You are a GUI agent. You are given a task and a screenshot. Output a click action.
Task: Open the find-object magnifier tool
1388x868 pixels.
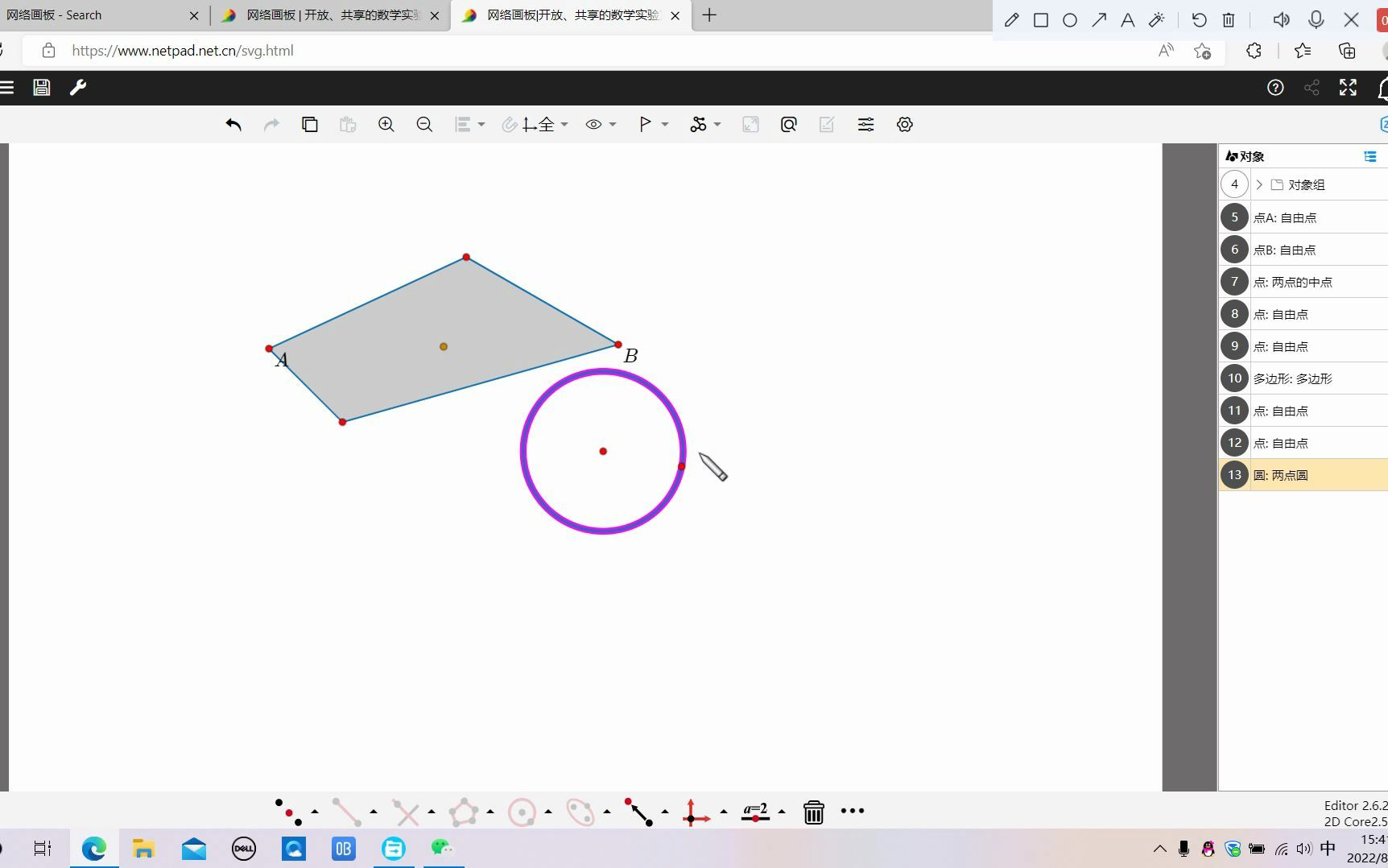coord(789,125)
